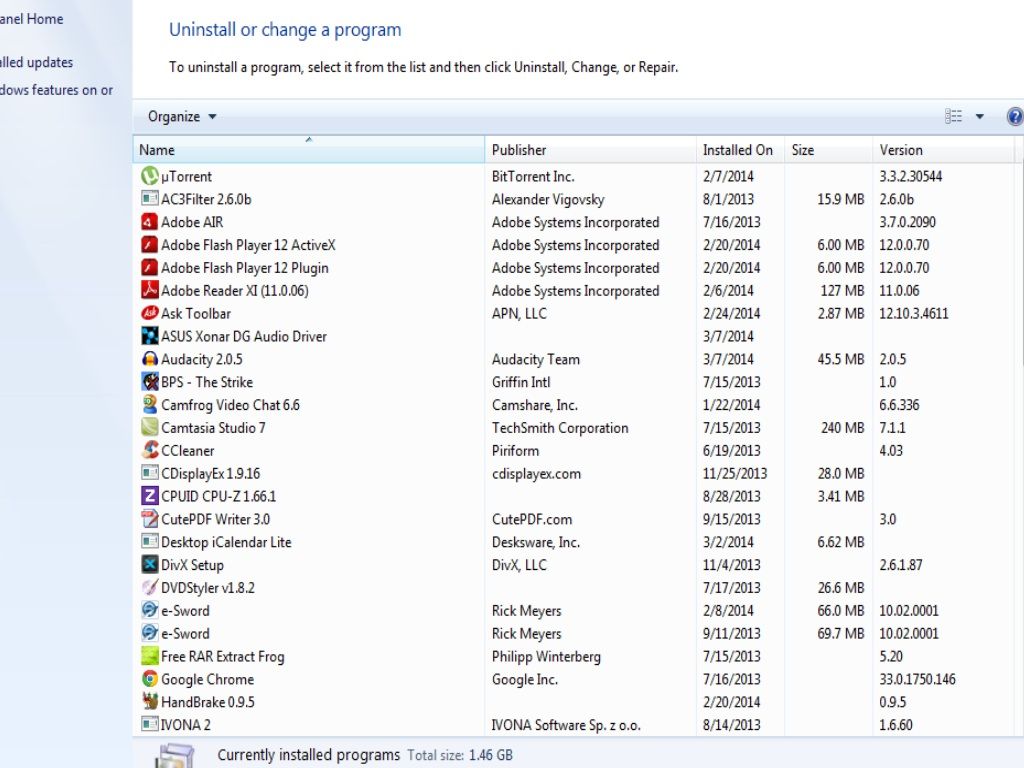Click the HandBrake 0.9.5 icon
The image size is (1024, 768).
coord(150,702)
